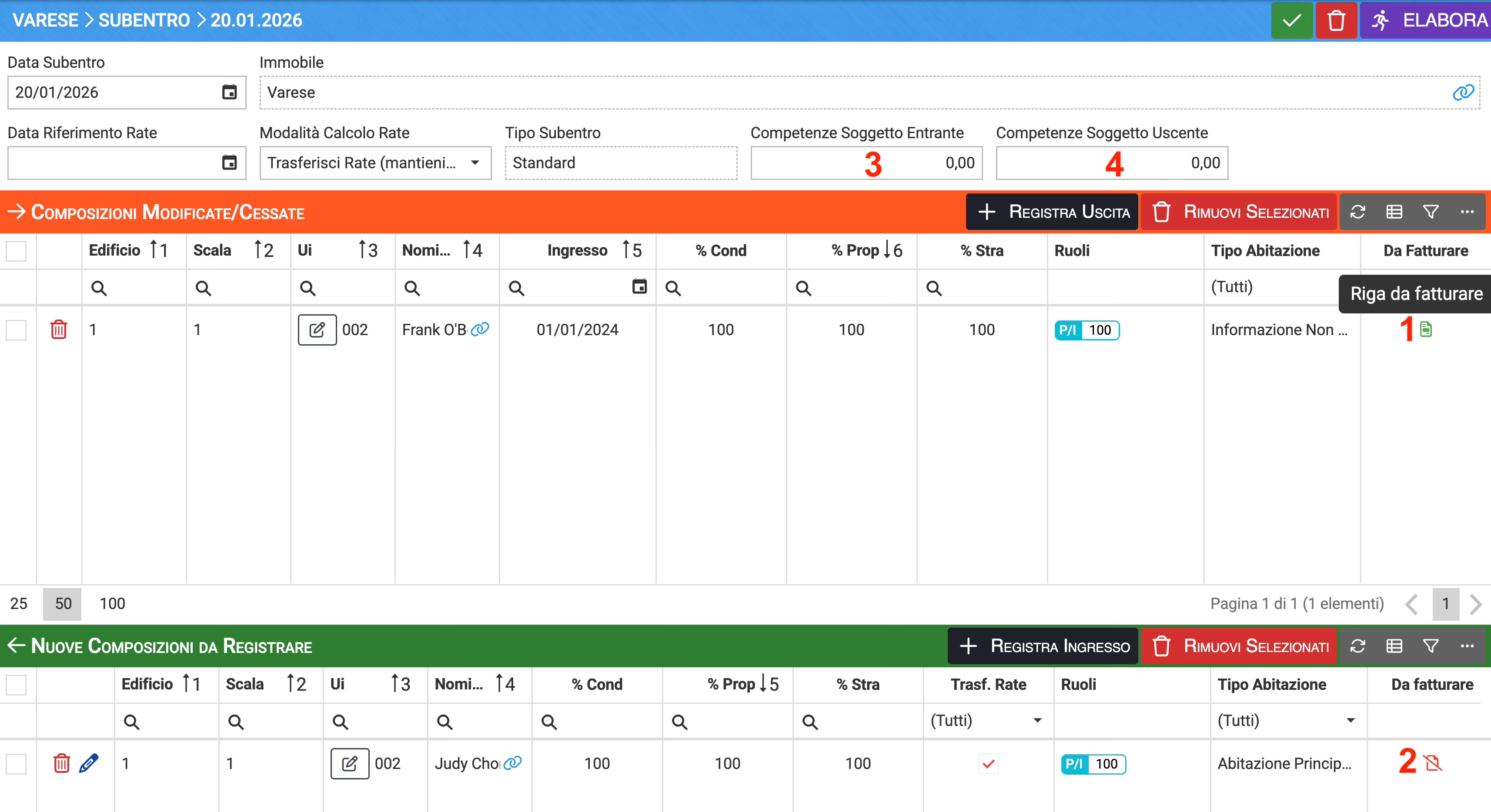Check select-all box in Nuove Composizioni header
The height and width of the screenshot is (812, 1491).
(x=16, y=685)
